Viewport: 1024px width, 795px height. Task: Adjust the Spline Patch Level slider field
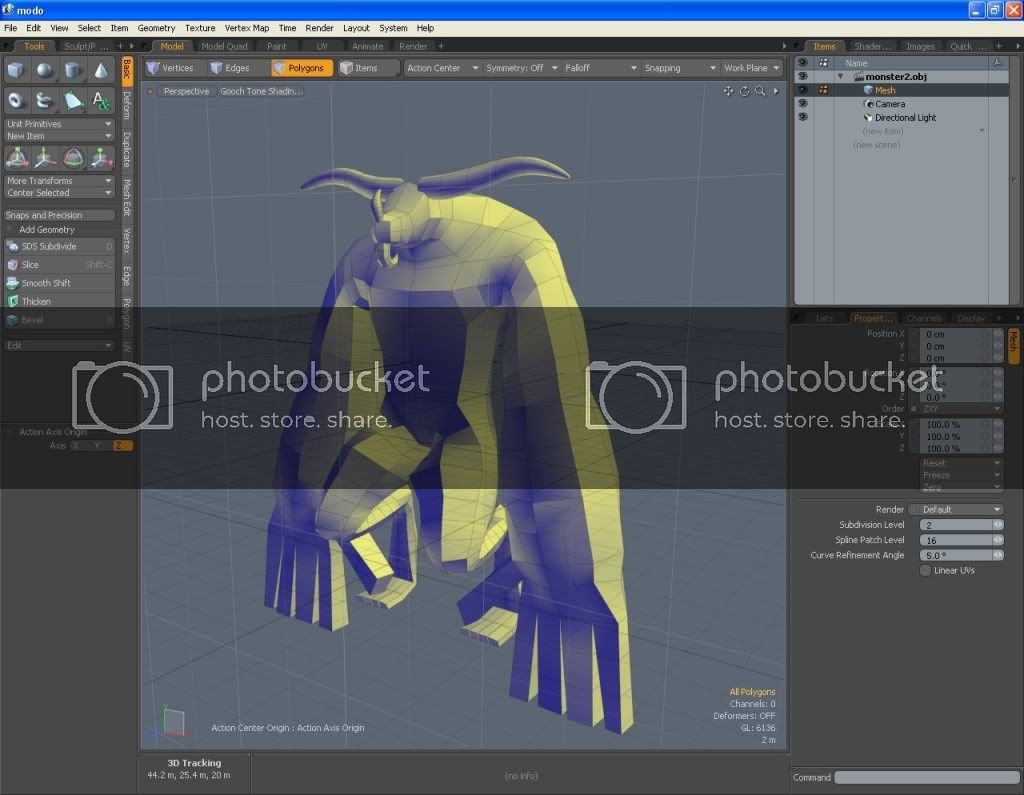961,540
